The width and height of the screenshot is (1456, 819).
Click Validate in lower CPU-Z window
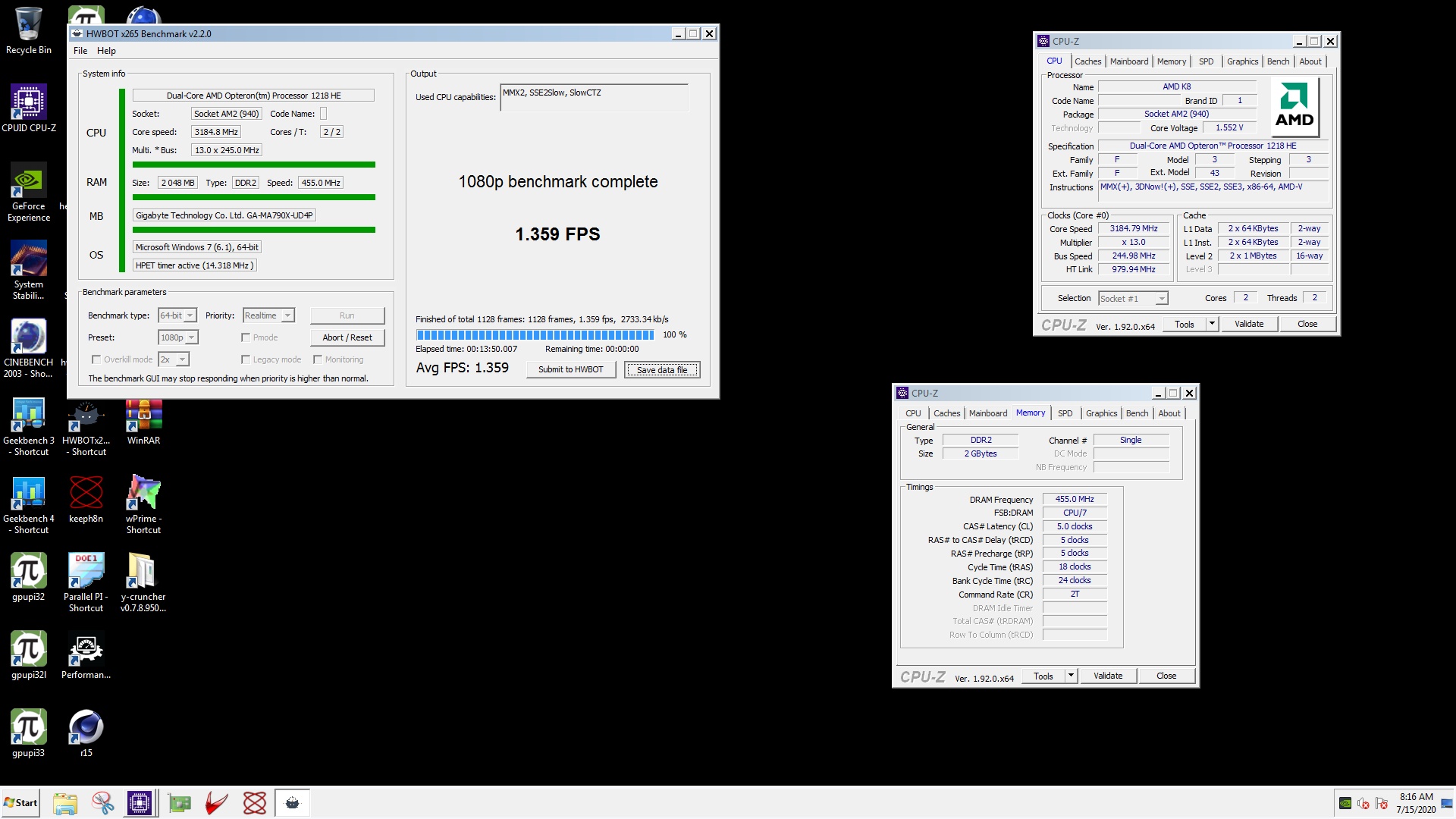[x=1108, y=676]
